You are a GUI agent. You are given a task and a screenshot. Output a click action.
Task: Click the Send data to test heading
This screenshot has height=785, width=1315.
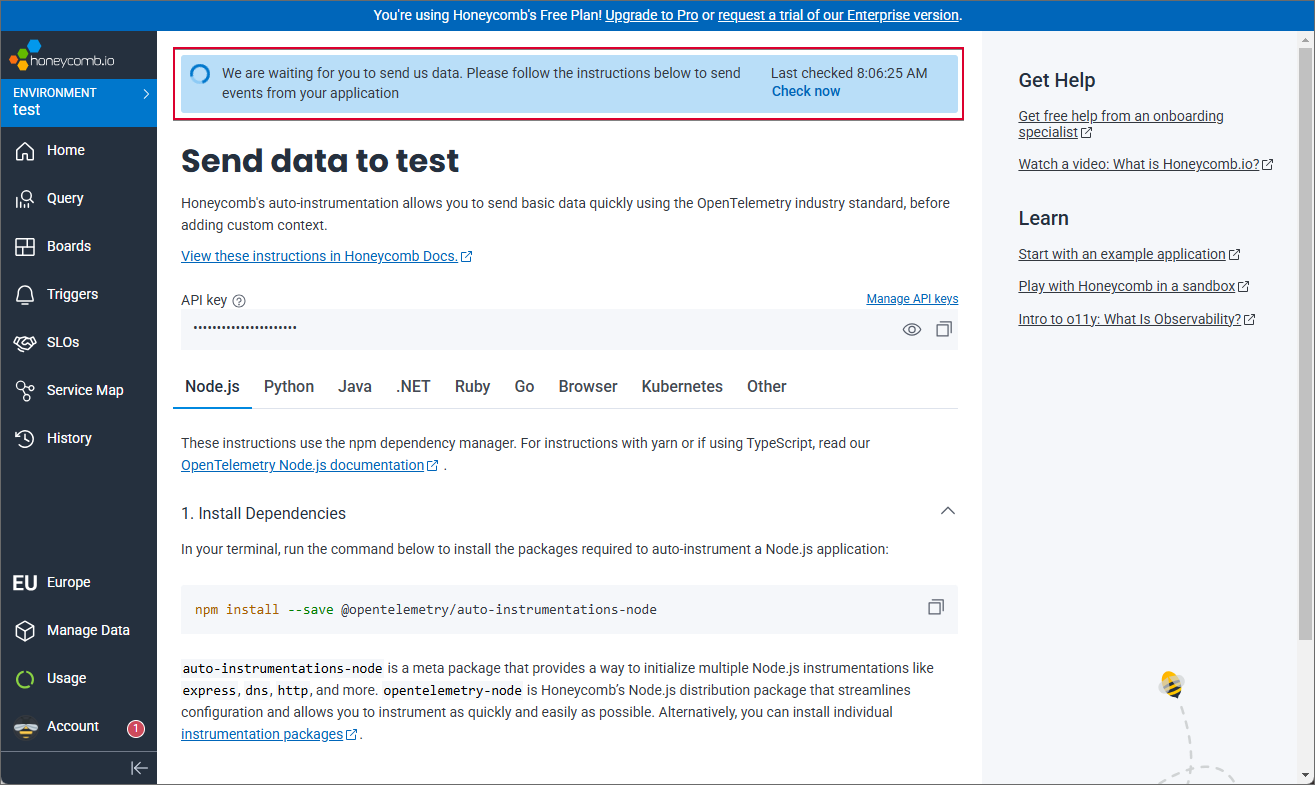coord(320,161)
